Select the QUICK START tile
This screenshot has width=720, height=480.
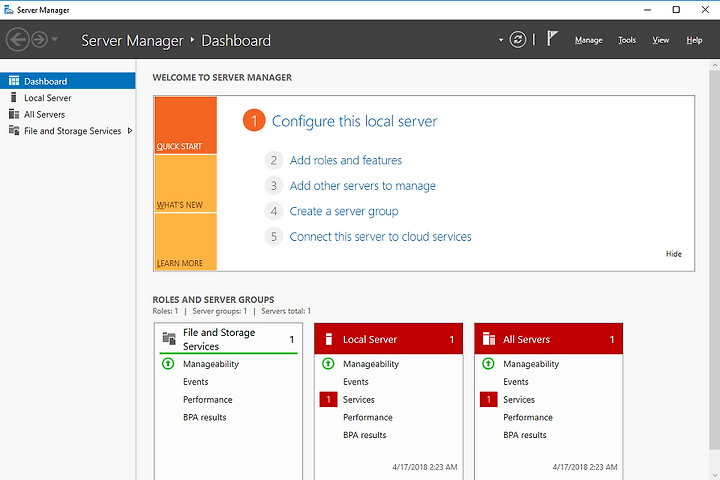click(186, 125)
